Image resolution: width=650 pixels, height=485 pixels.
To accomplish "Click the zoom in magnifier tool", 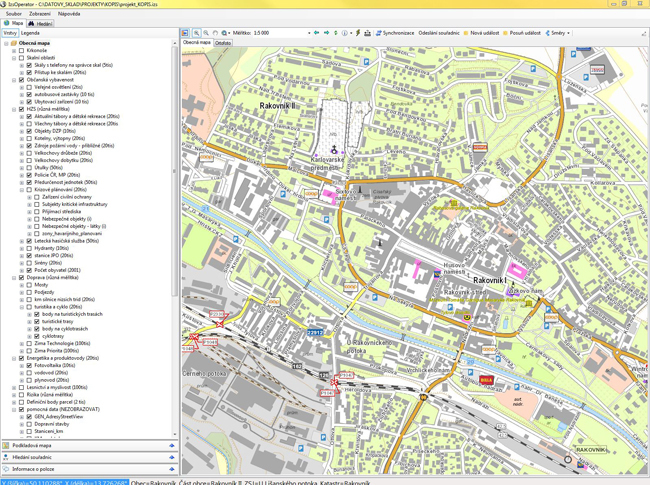I will (x=196, y=33).
